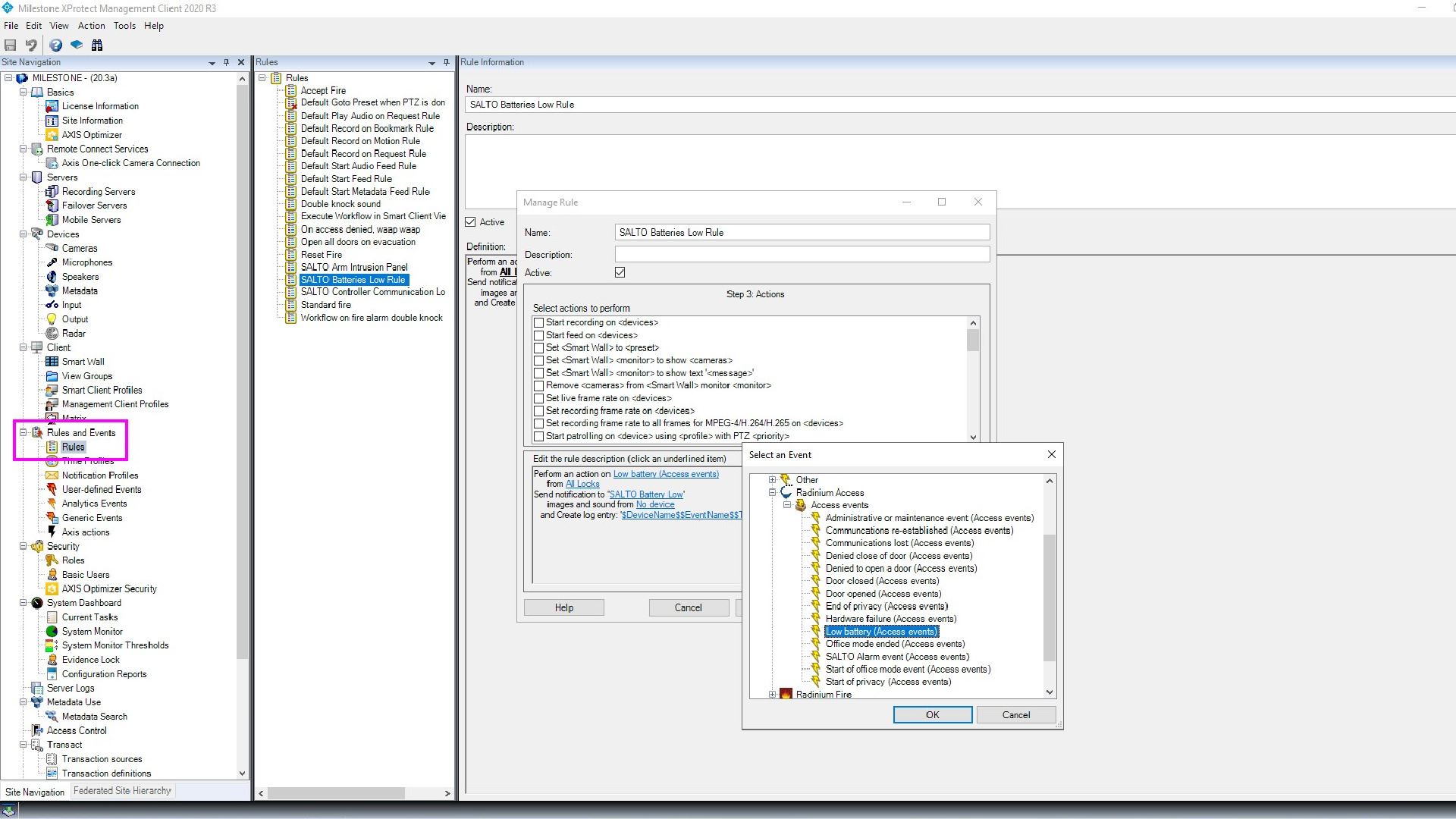Click the actions list vertical scrollbar thumb

[x=973, y=340]
